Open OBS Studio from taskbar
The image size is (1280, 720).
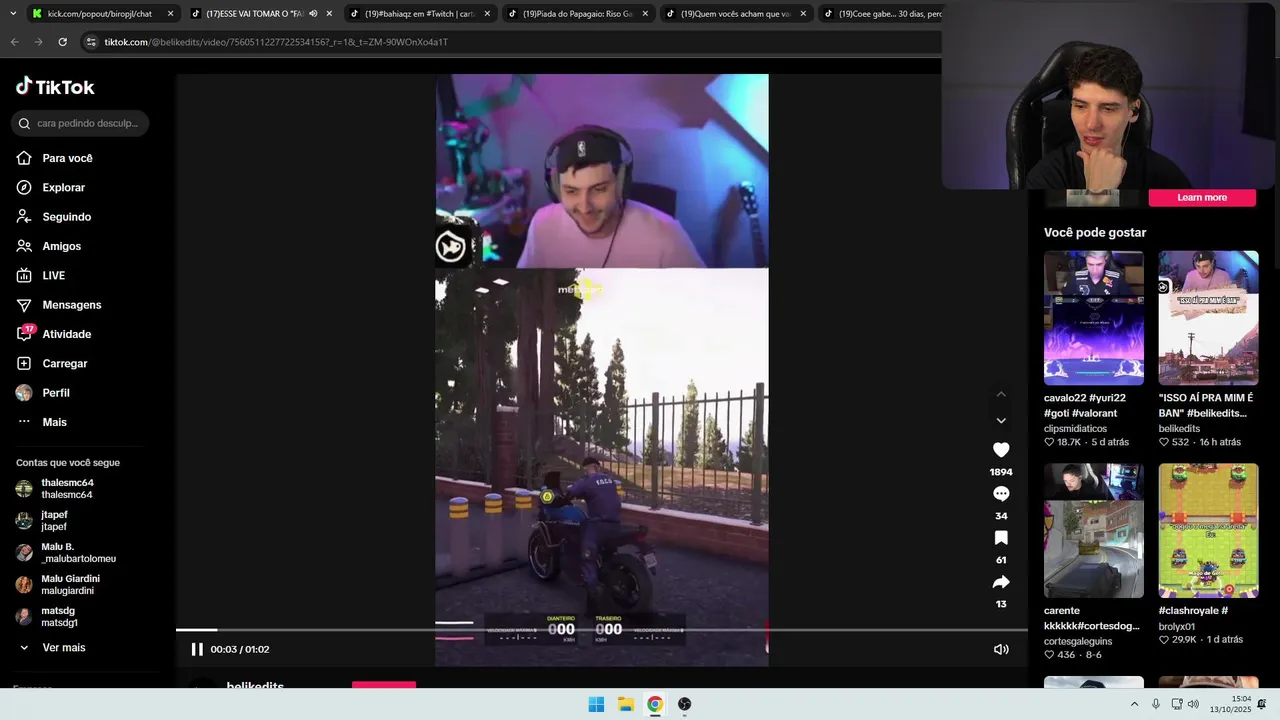tap(685, 704)
